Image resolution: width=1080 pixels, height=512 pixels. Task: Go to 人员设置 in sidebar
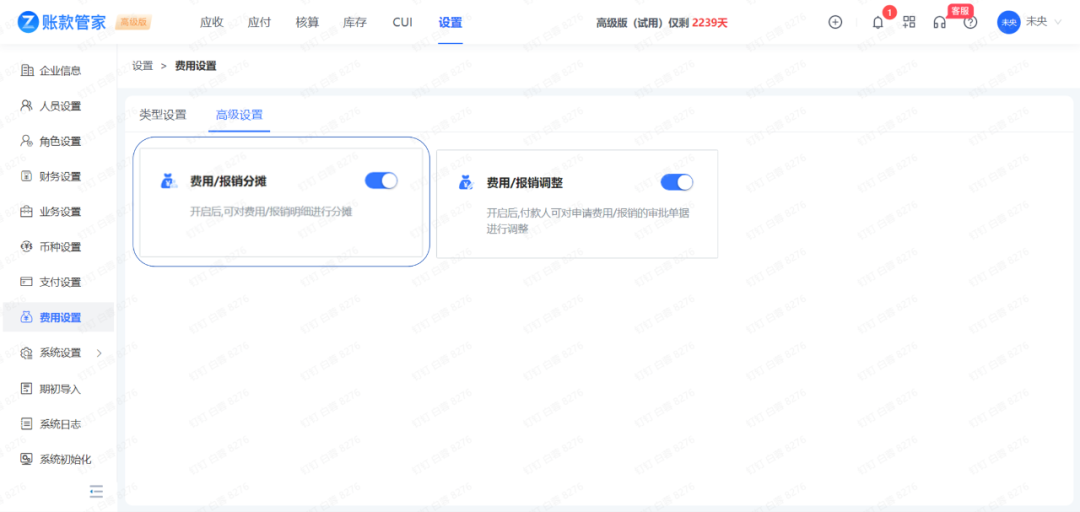pos(60,106)
